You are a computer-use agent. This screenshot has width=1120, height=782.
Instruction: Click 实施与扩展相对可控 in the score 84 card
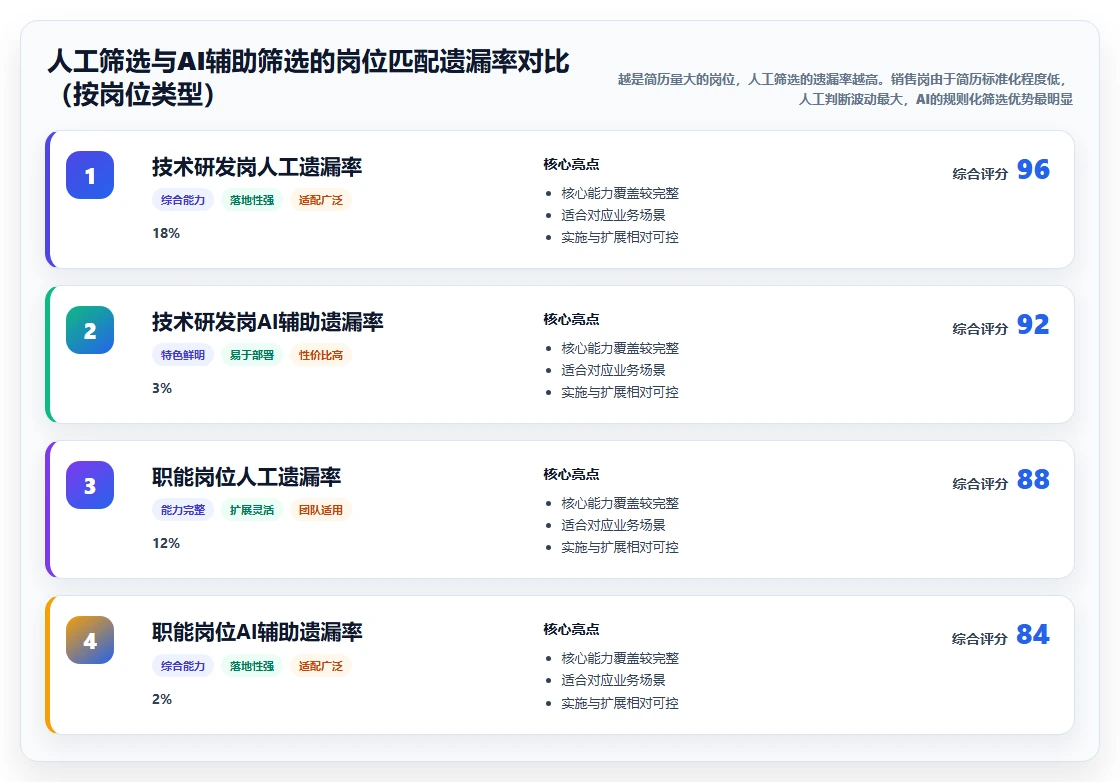coord(620,703)
